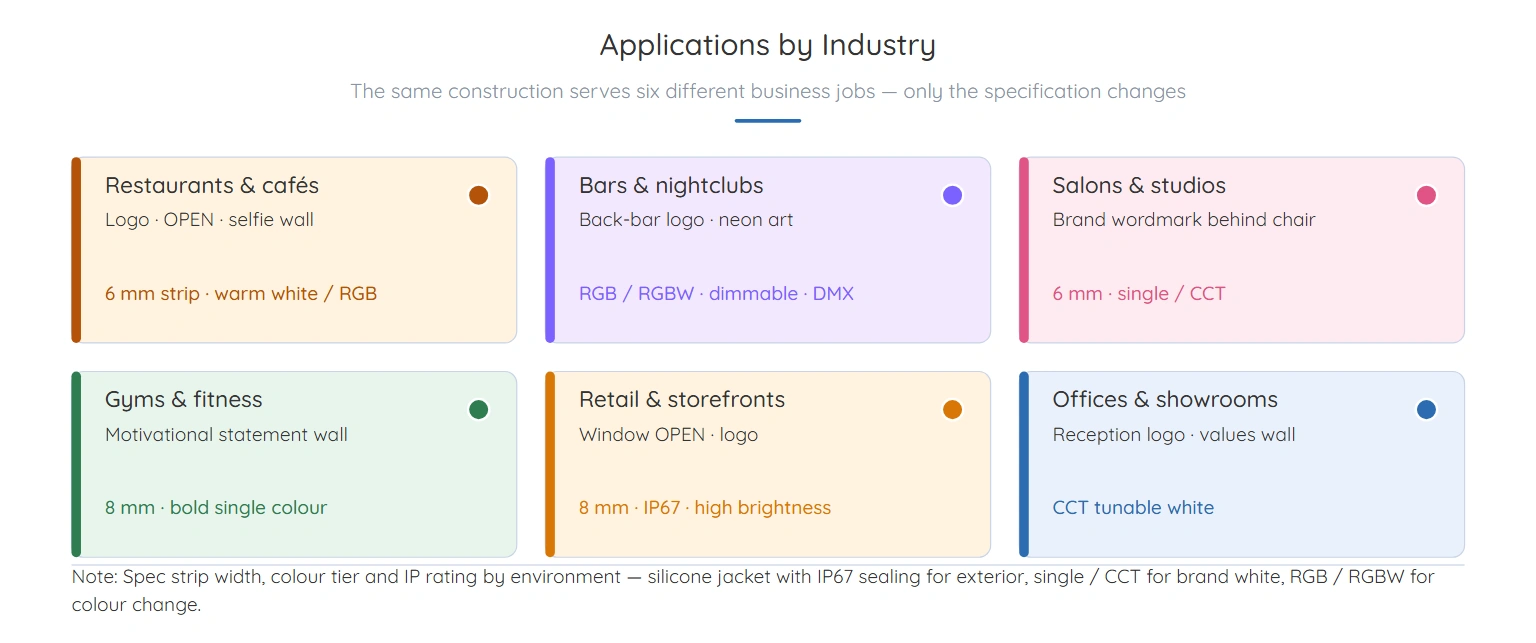Choose the Offices & showrooms heading
The height and width of the screenshot is (643, 1536).
[x=1165, y=400]
